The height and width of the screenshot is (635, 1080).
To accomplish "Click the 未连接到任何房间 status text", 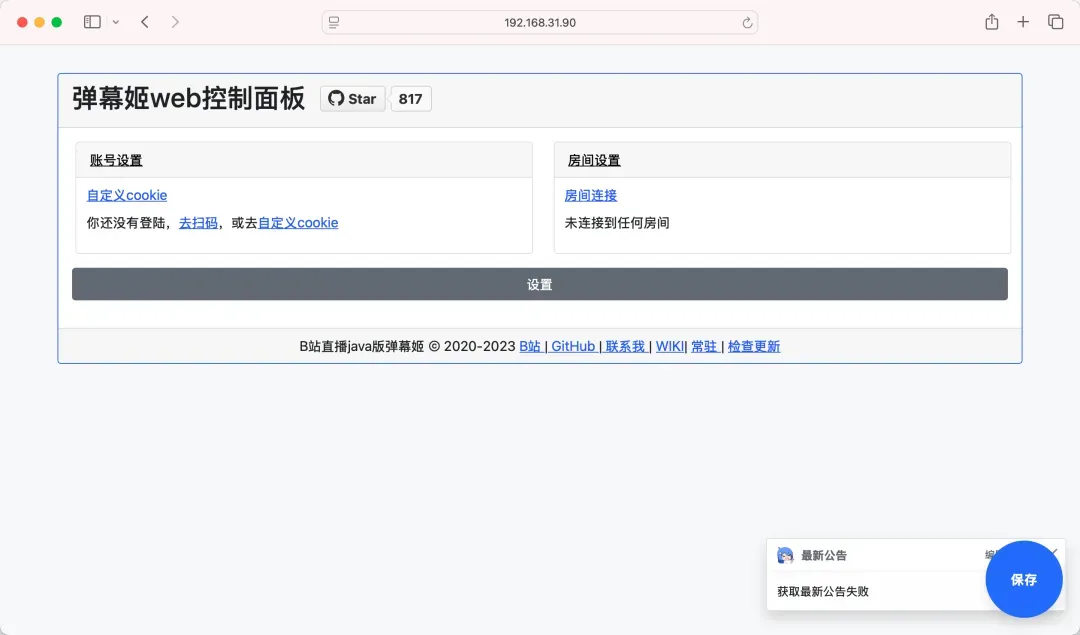I will (617, 222).
